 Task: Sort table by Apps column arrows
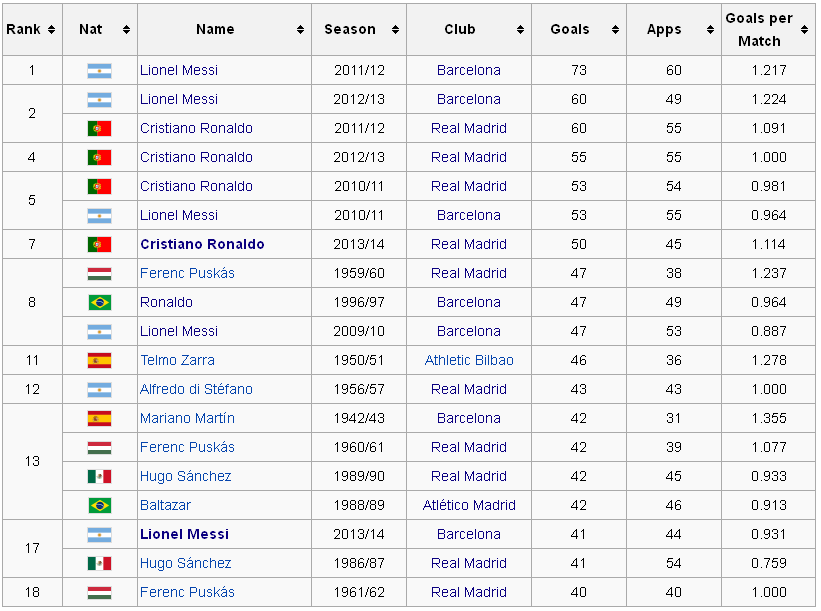[710, 30]
